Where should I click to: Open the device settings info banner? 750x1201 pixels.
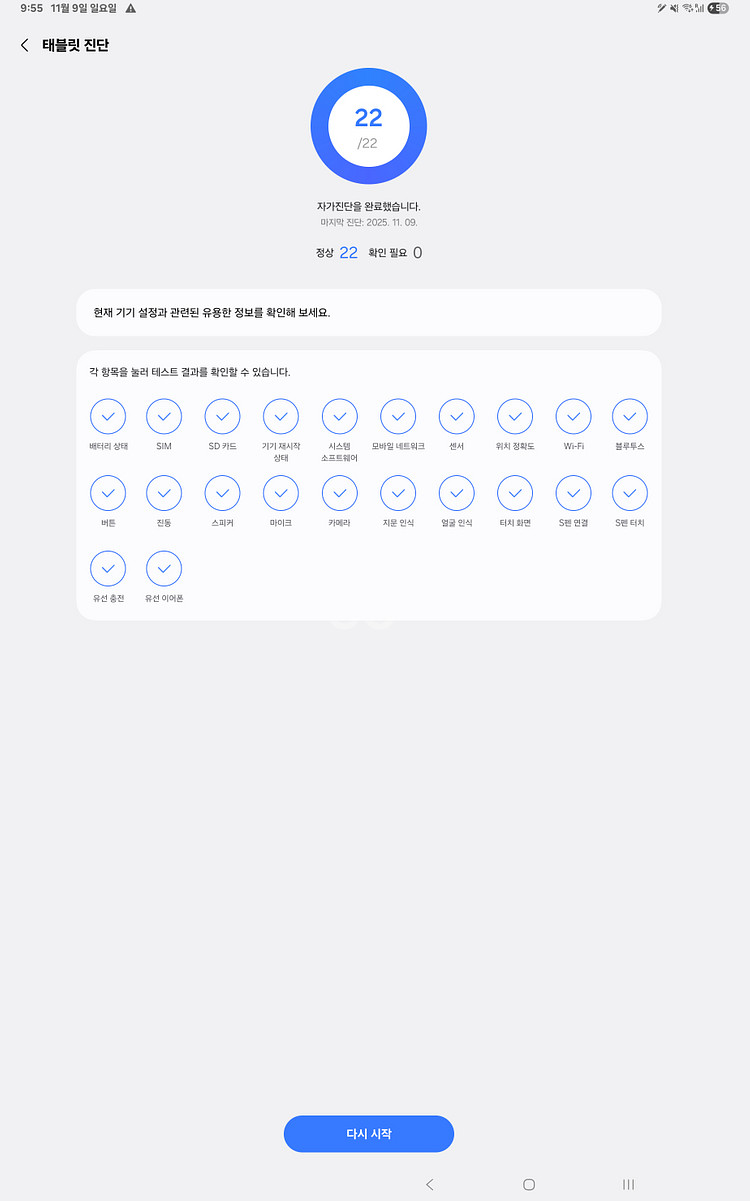tap(369, 312)
